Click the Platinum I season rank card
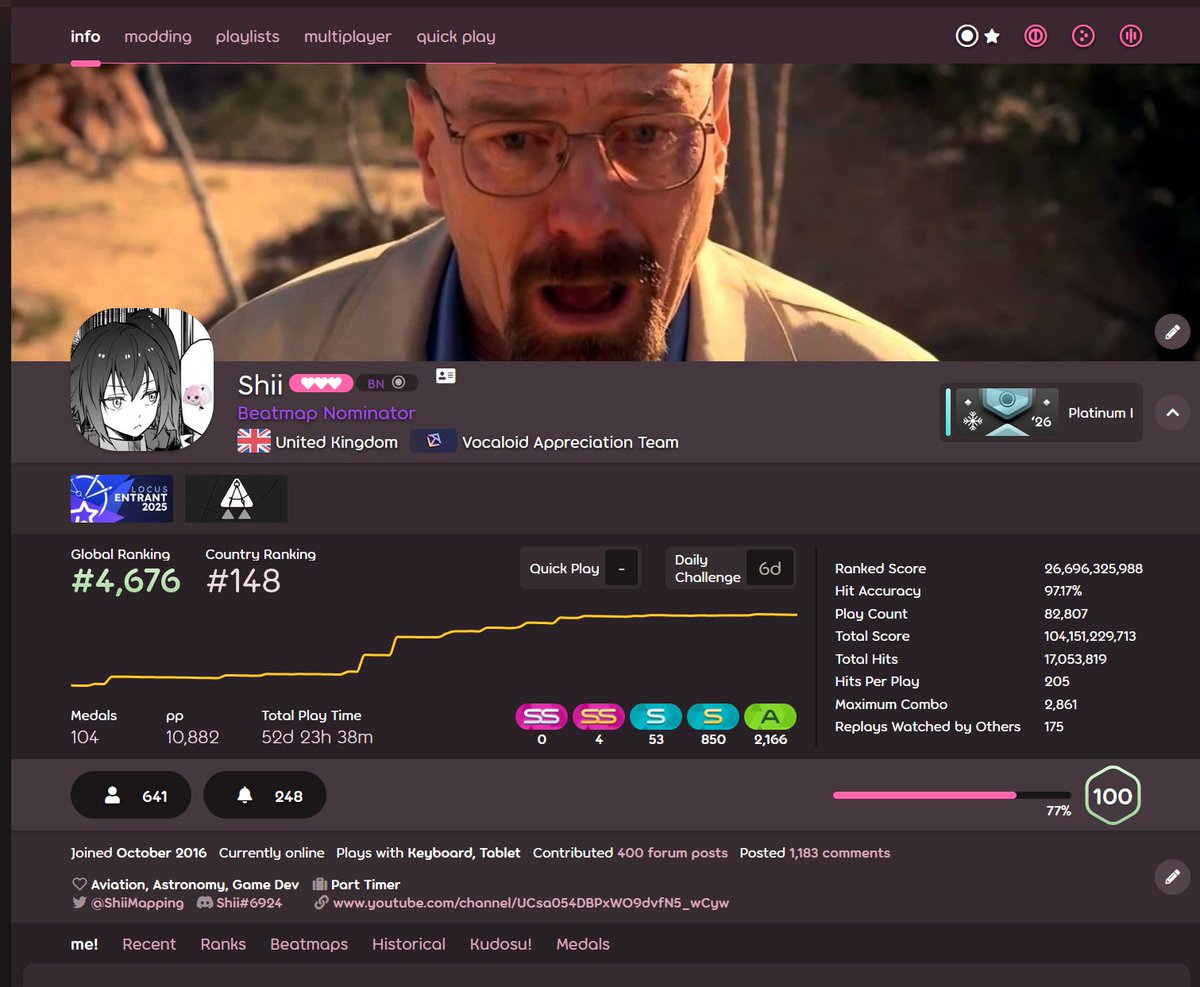This screenshot has width=1200, height=987. point(1043,412)
